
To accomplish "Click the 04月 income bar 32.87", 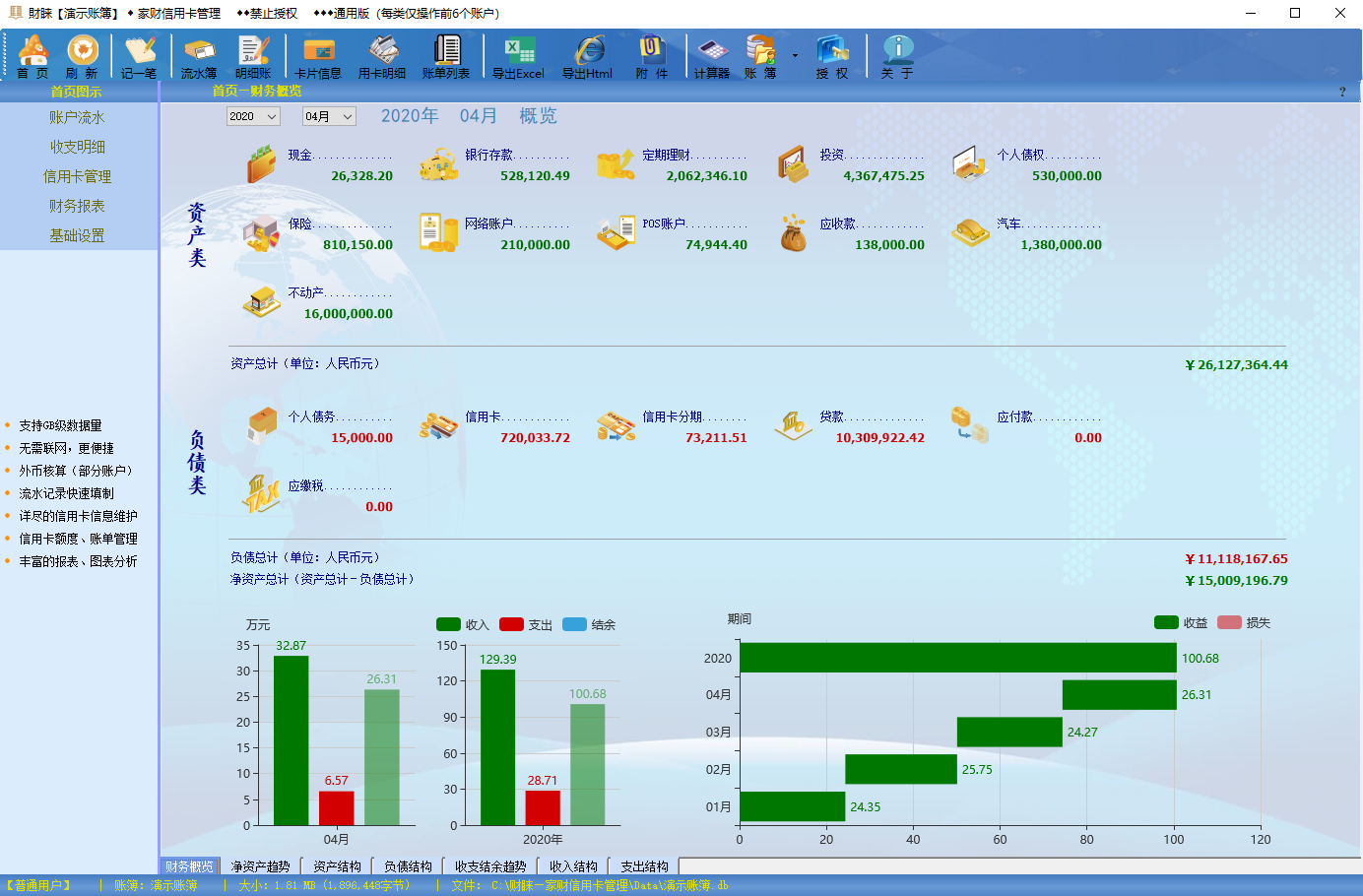I will tap(291, 740).
